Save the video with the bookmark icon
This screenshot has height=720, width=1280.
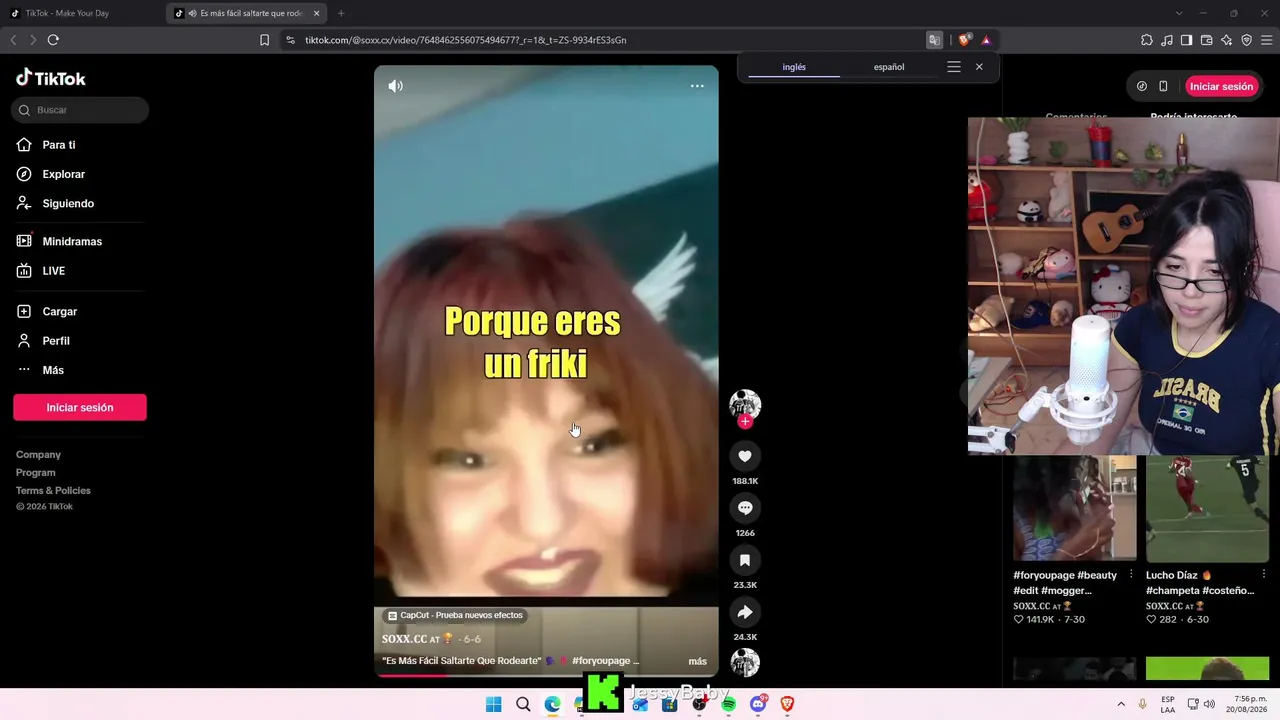(x=745, y=560)
